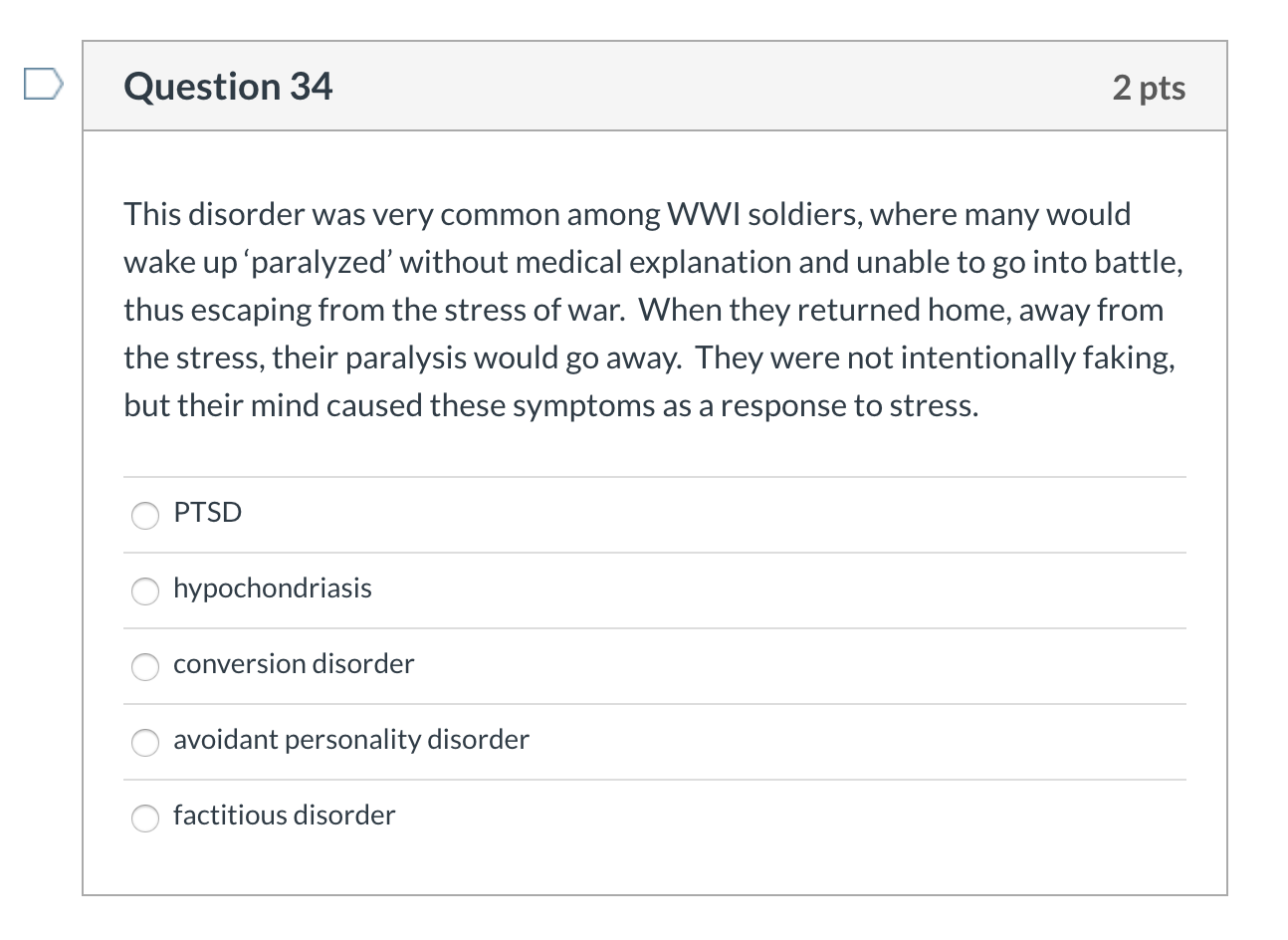Click the "conversion disorder" answer label text
The image size is (1288, 940).
pyautogui.click(x=294, y=664)
